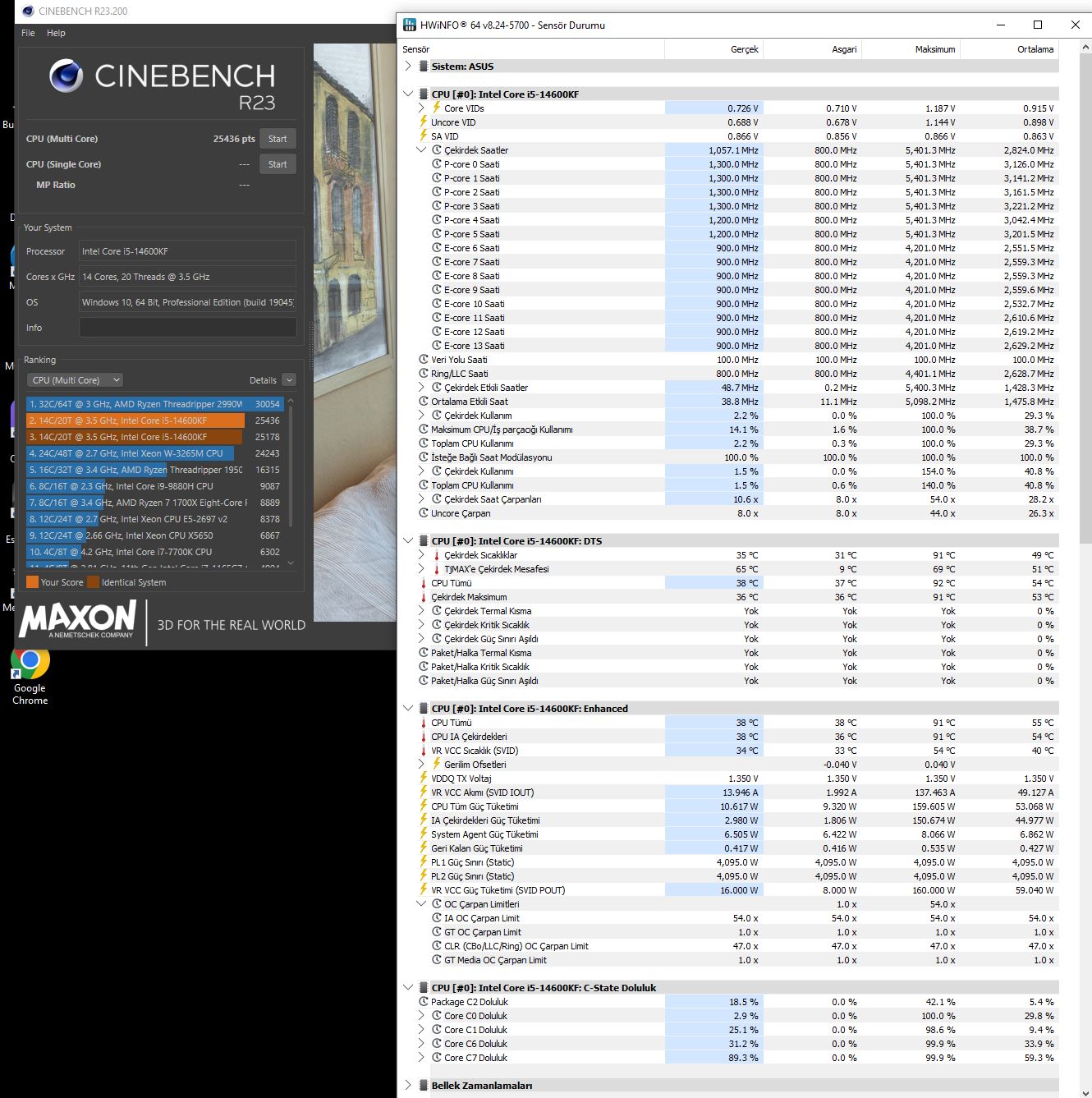Click the clock icon beside Uncore Çarpan

(424, 512)
